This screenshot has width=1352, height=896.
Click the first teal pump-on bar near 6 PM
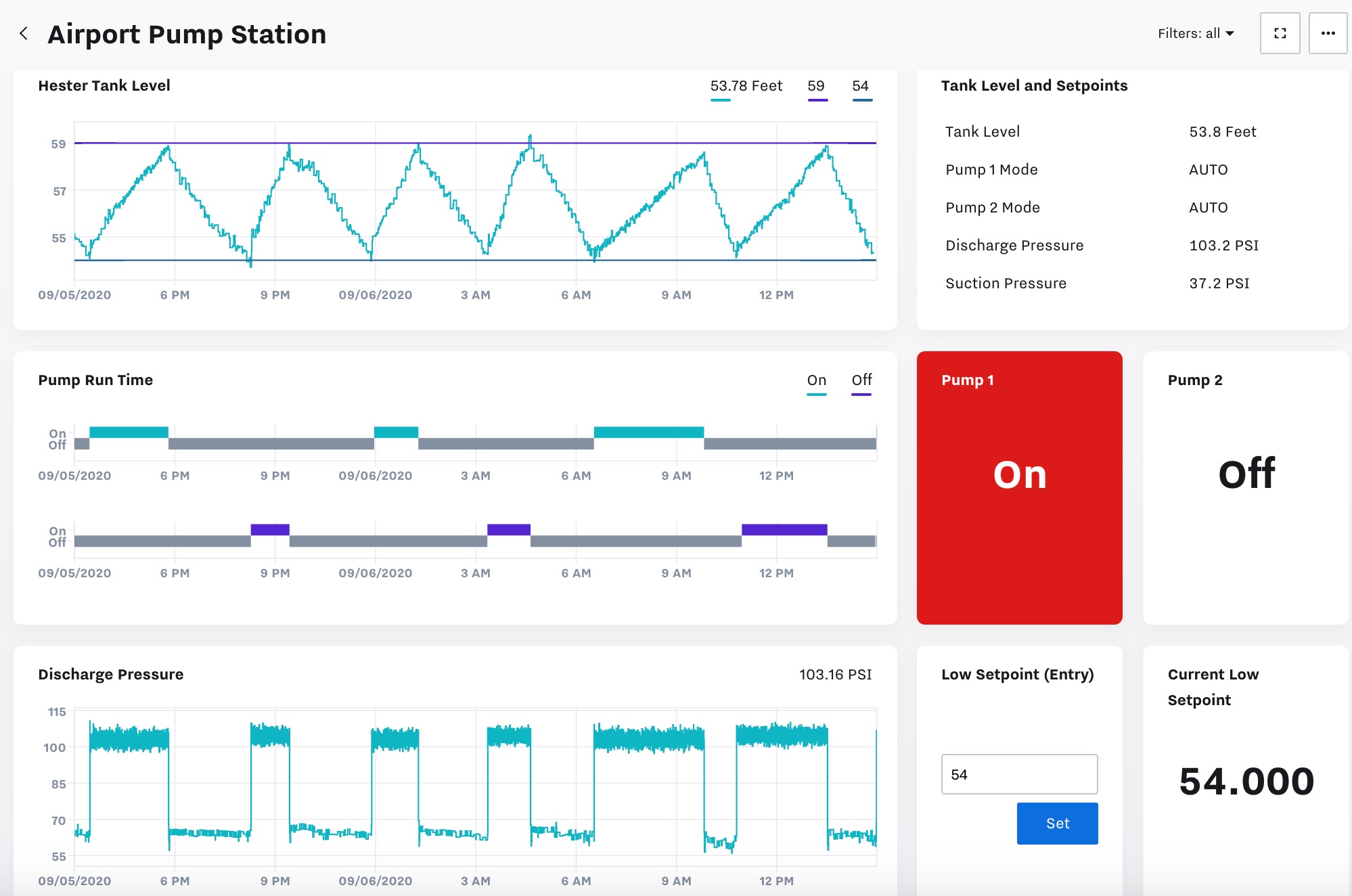(129, 432)
